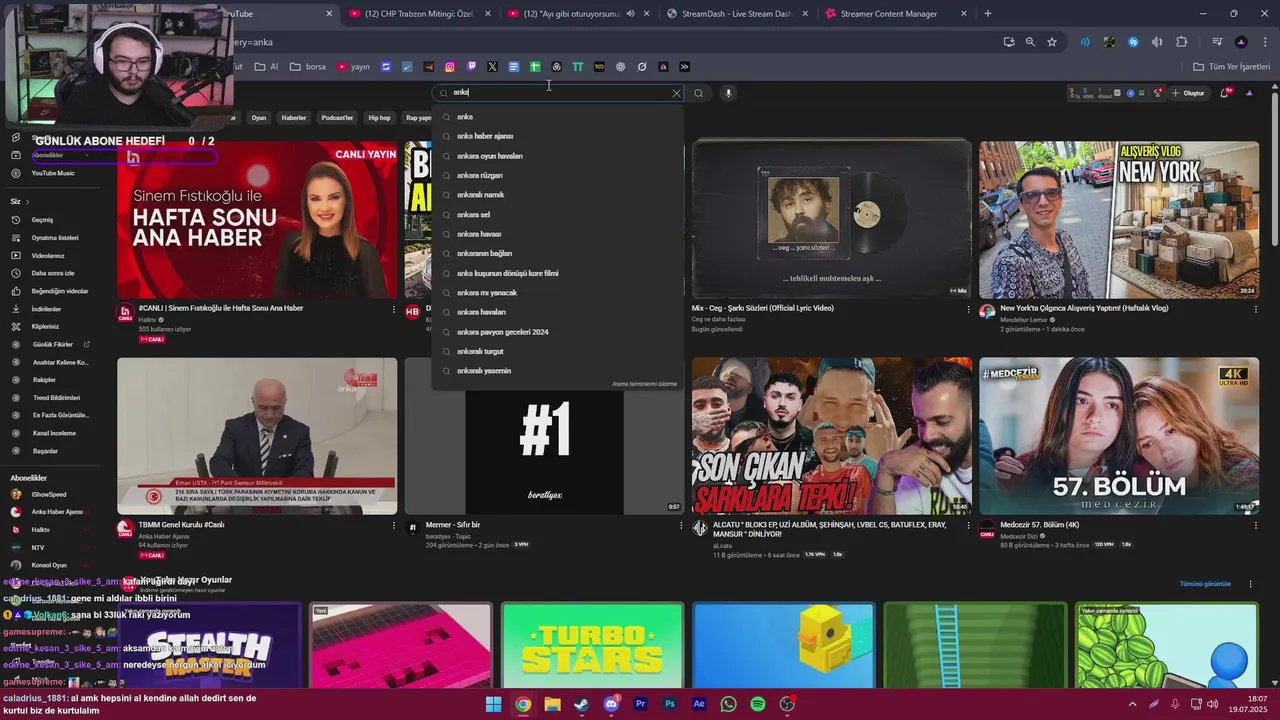
Task: Open Geçmiş history in sidebar
Action: [x=42, y=220]
